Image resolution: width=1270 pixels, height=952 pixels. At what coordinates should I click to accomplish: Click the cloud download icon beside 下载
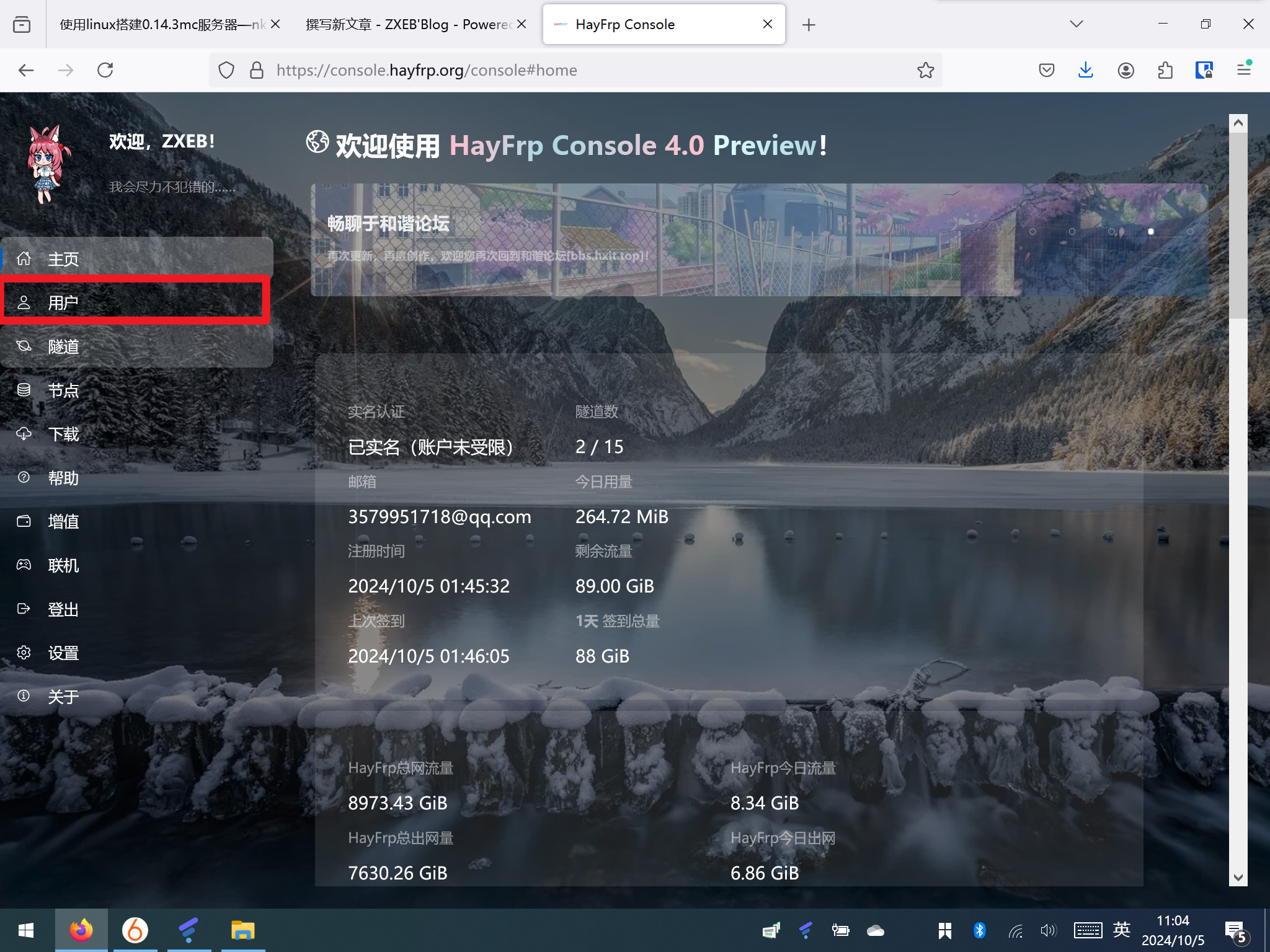(24, 433)
